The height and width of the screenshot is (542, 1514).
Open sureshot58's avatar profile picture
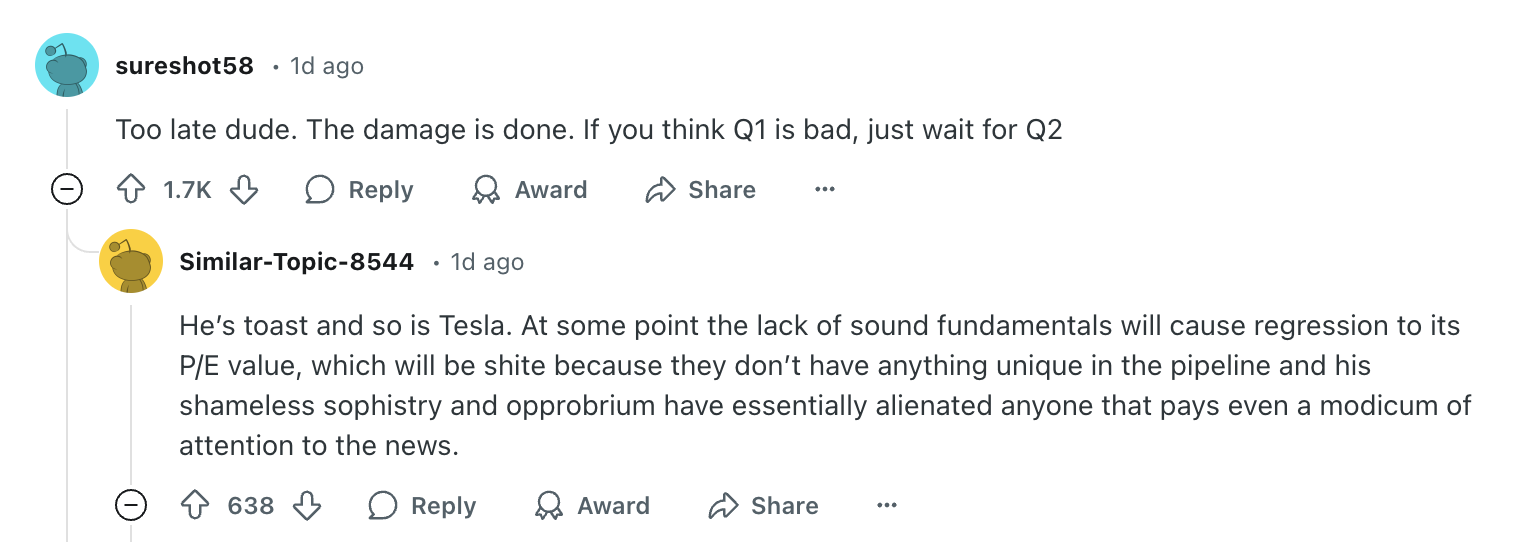pyautogui.click(x=67, y=65)
